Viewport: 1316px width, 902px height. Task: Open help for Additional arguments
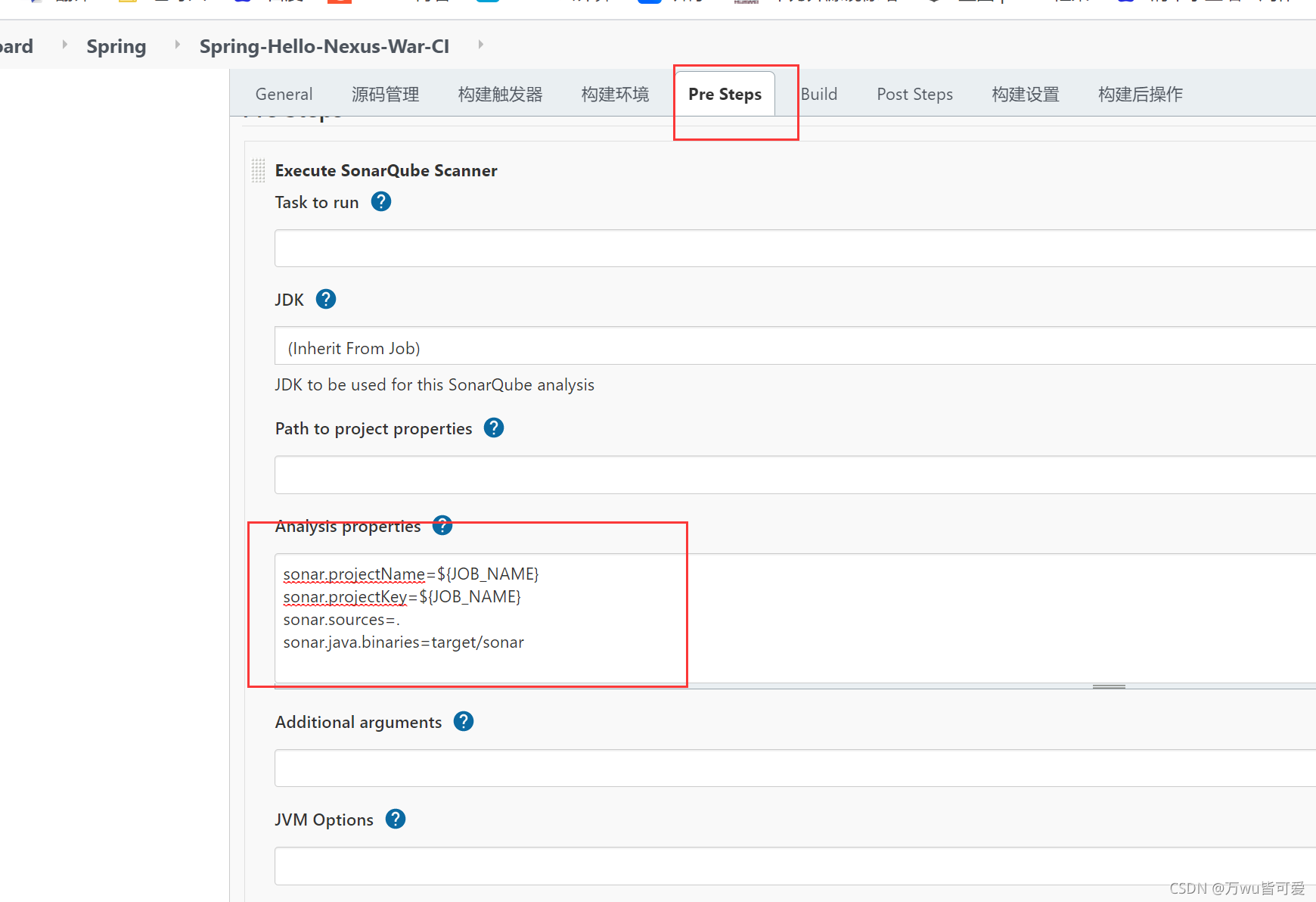(464, 721)
